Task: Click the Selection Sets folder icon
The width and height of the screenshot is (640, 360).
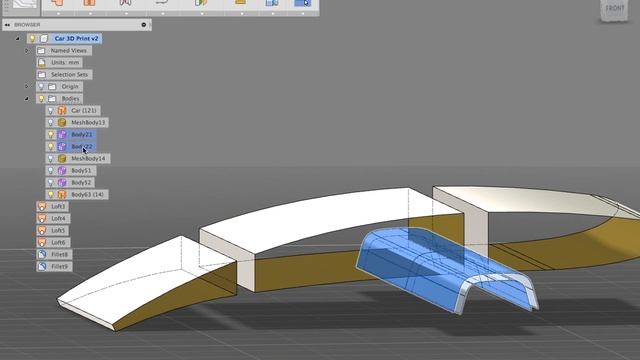Action: pyautogui.click(x=41, y=75)
